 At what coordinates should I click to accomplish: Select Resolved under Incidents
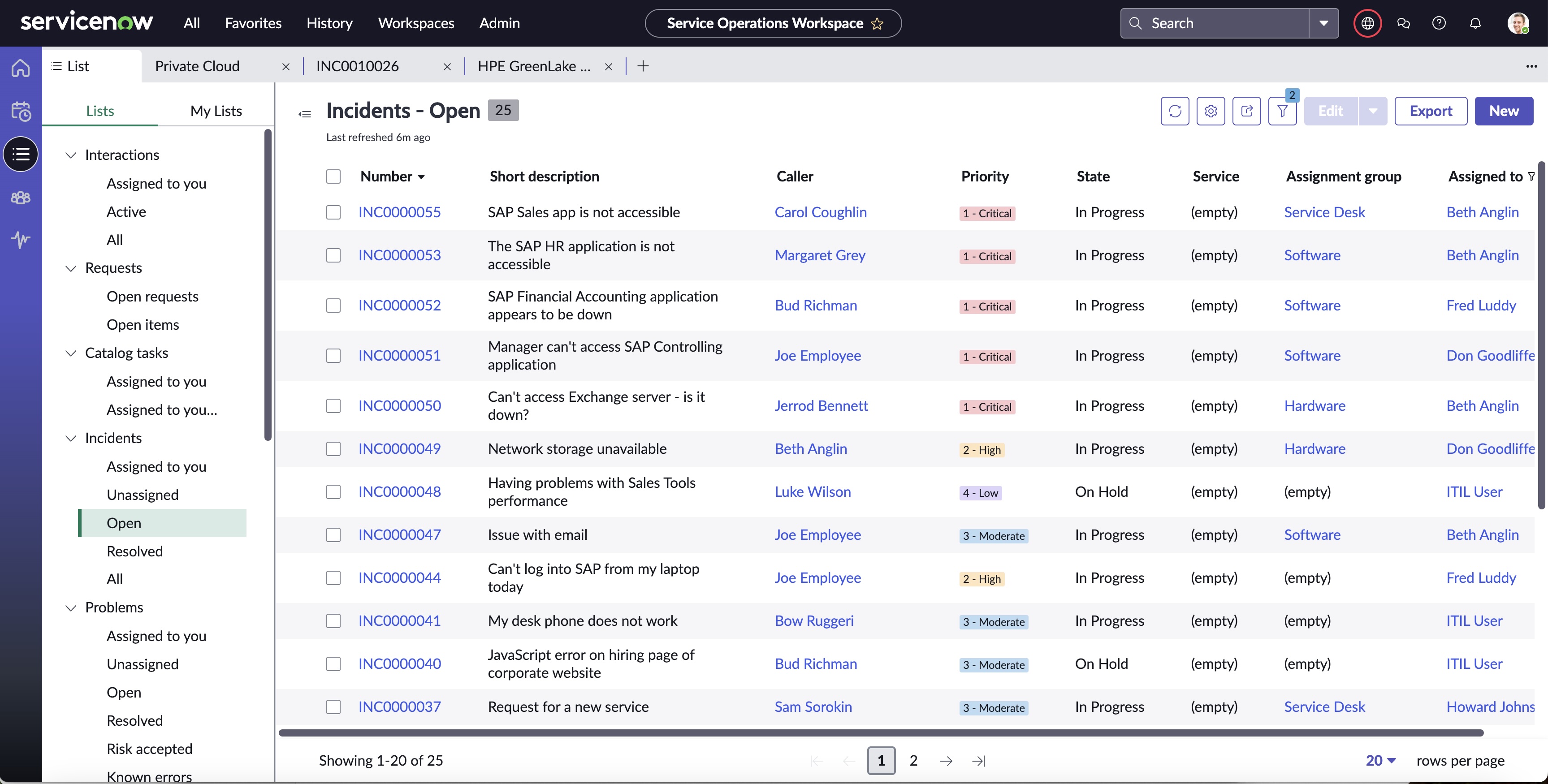[x=134, y=551]
